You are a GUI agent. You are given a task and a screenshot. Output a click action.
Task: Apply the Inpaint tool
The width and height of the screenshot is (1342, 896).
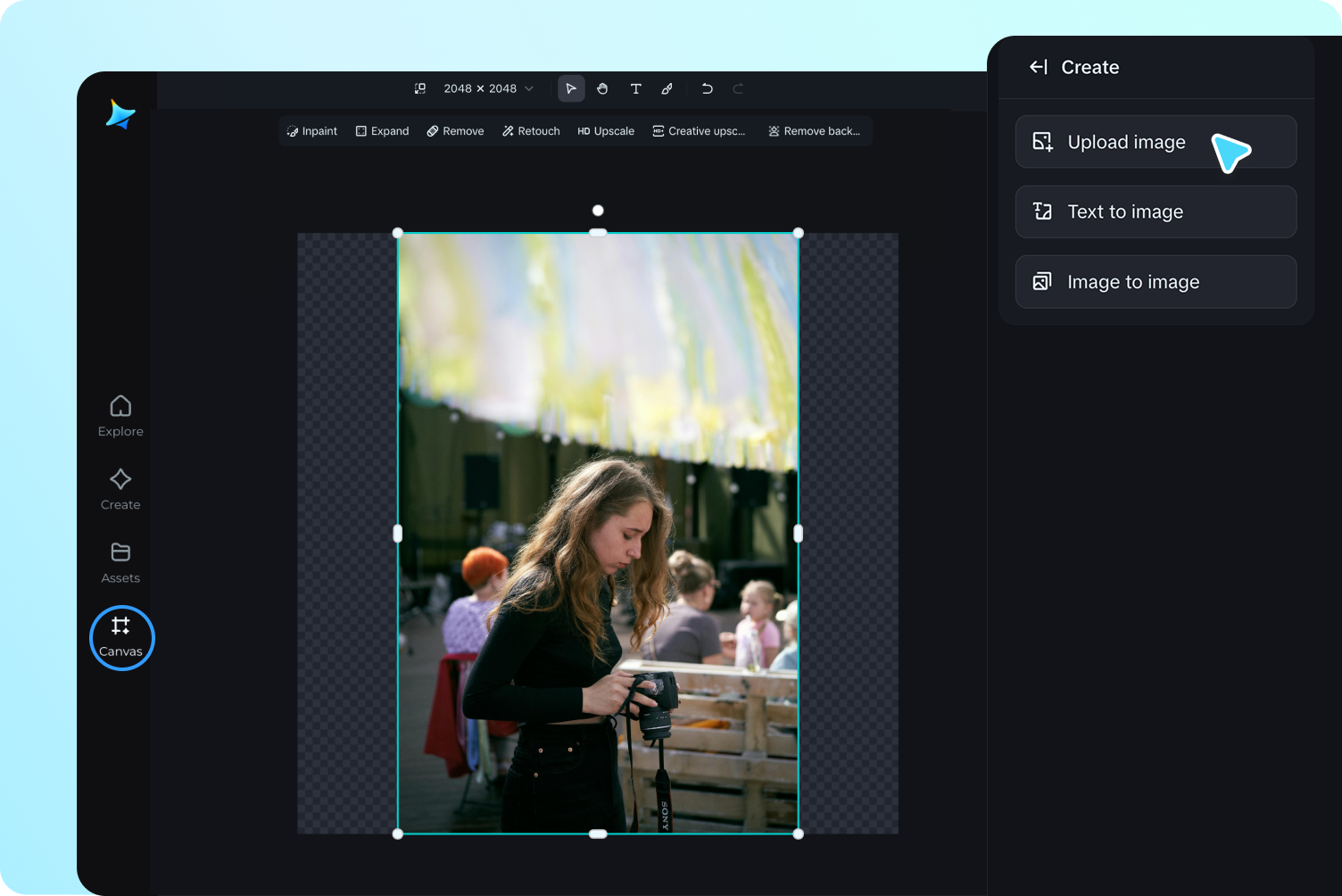(x=312, y=131)
